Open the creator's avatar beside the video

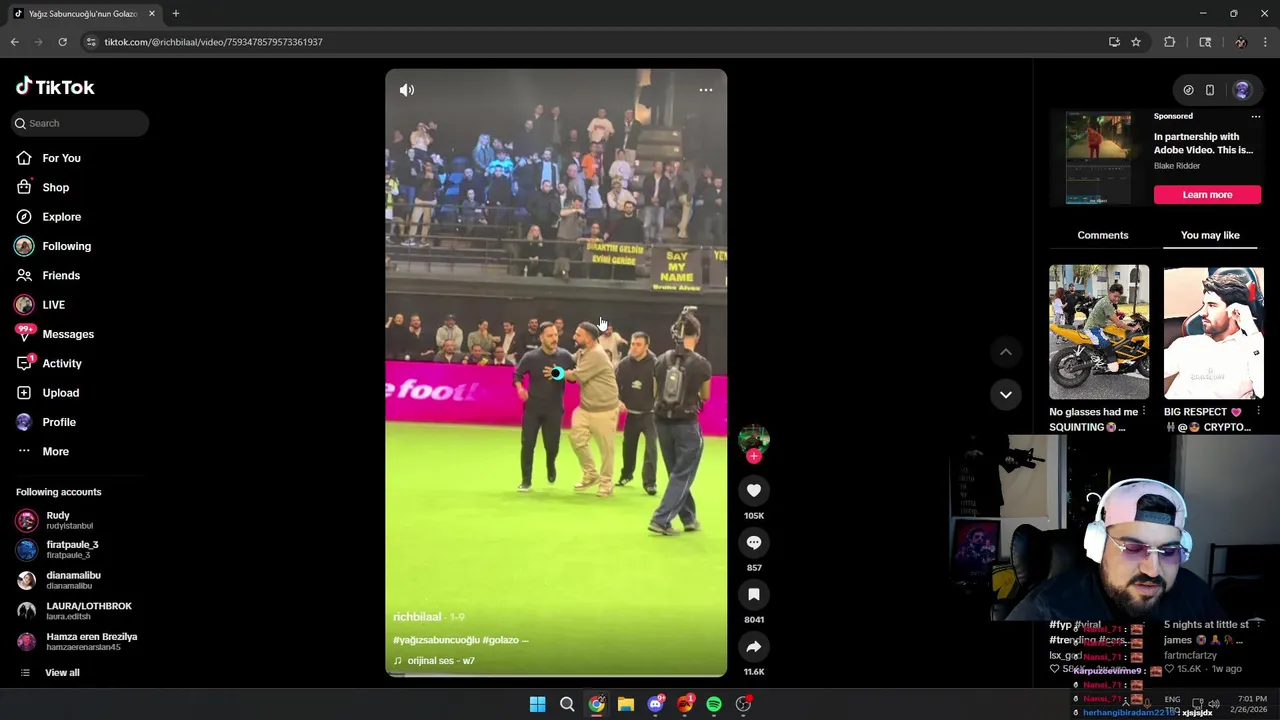pos(754,439)
